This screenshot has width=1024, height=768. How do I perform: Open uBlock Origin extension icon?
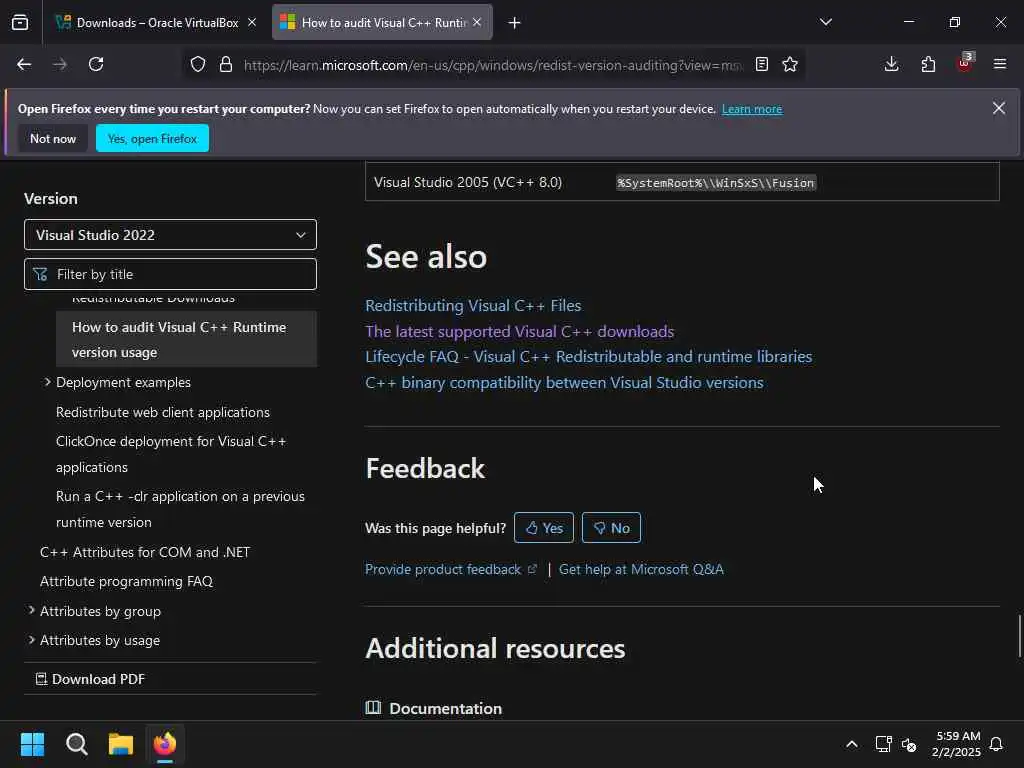point(965,63)
